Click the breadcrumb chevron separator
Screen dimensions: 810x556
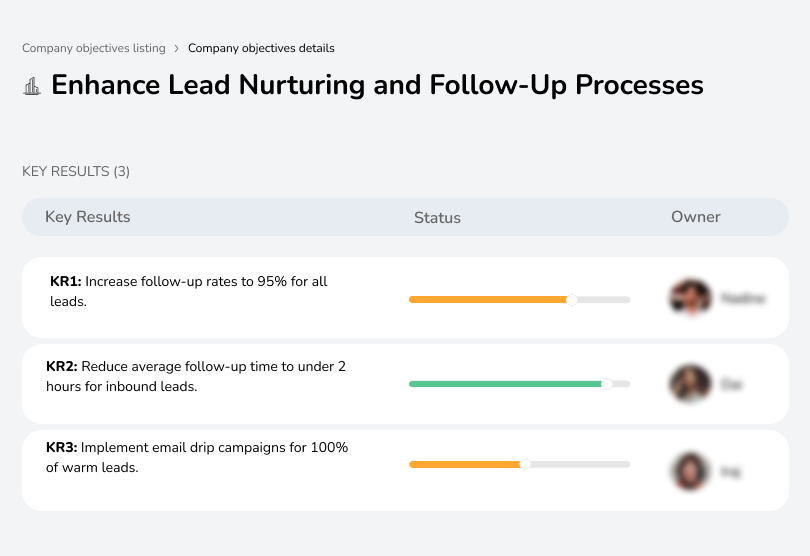coord(177,49)
